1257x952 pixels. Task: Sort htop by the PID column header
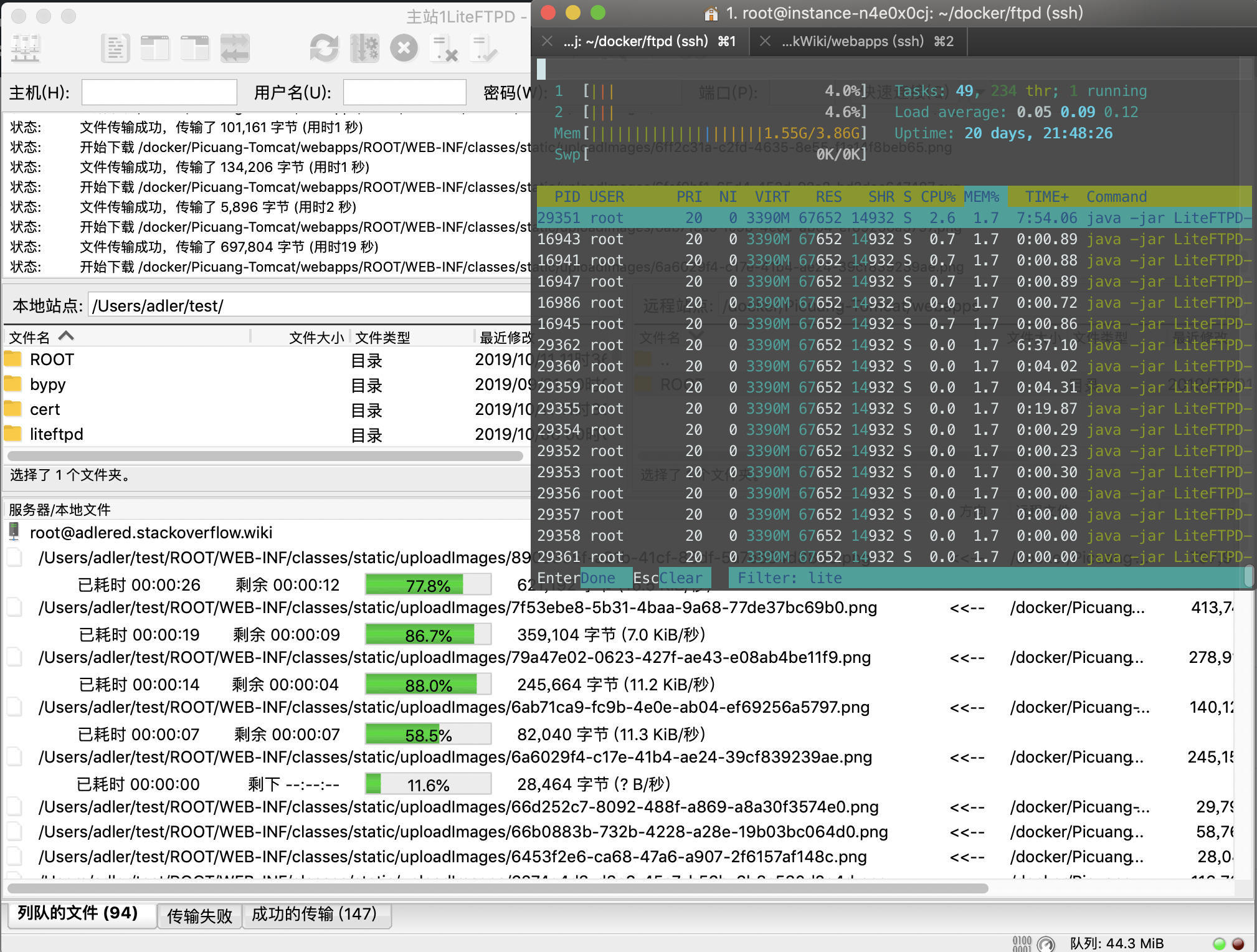567,197
